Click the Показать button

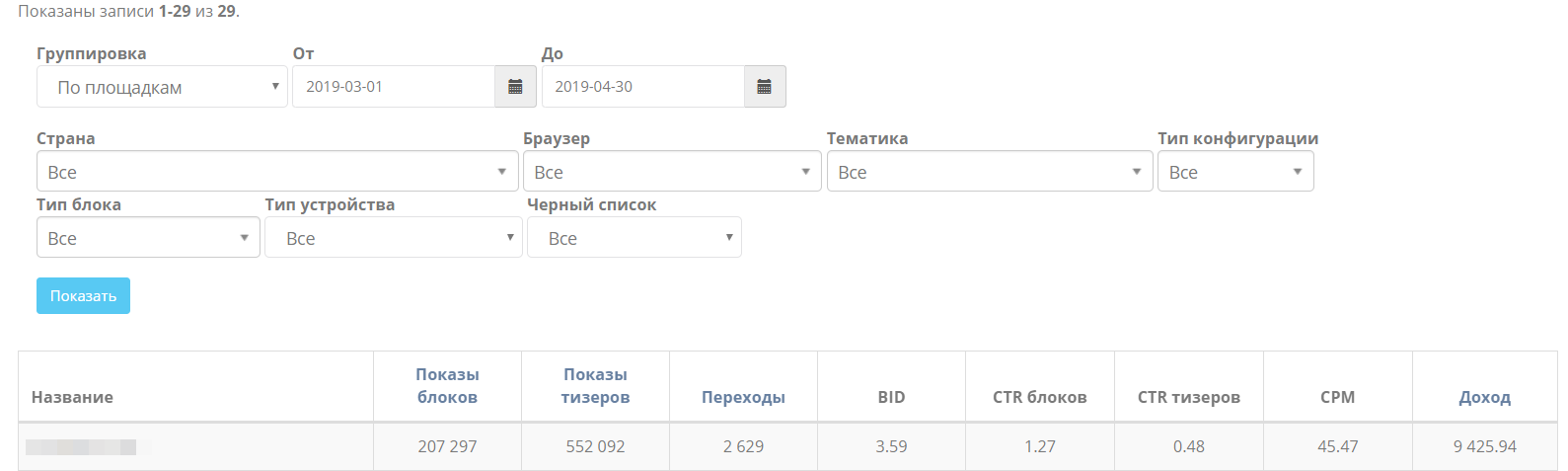tap(83, 296)
